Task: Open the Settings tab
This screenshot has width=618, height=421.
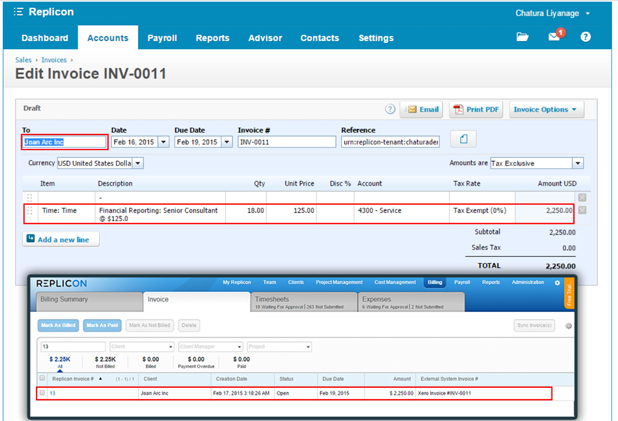Action: (x=376, y=38)
